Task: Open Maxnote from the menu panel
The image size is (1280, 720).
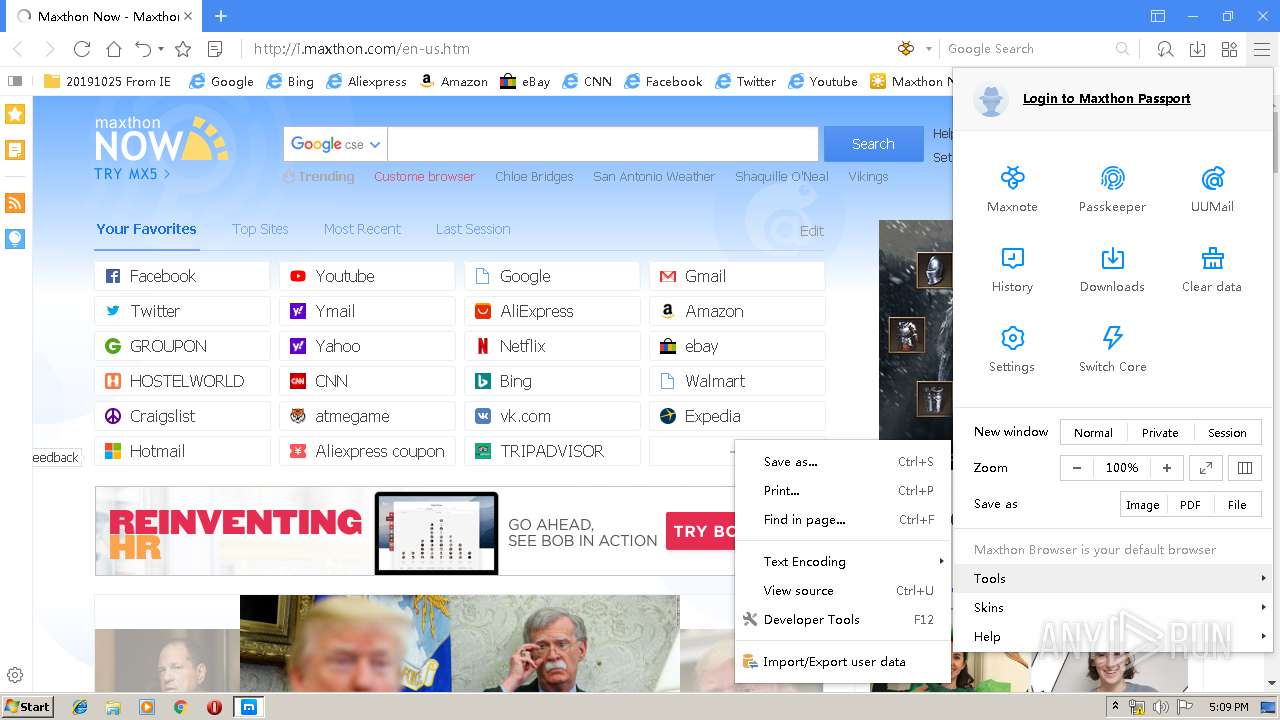Action: (1012, 189)
